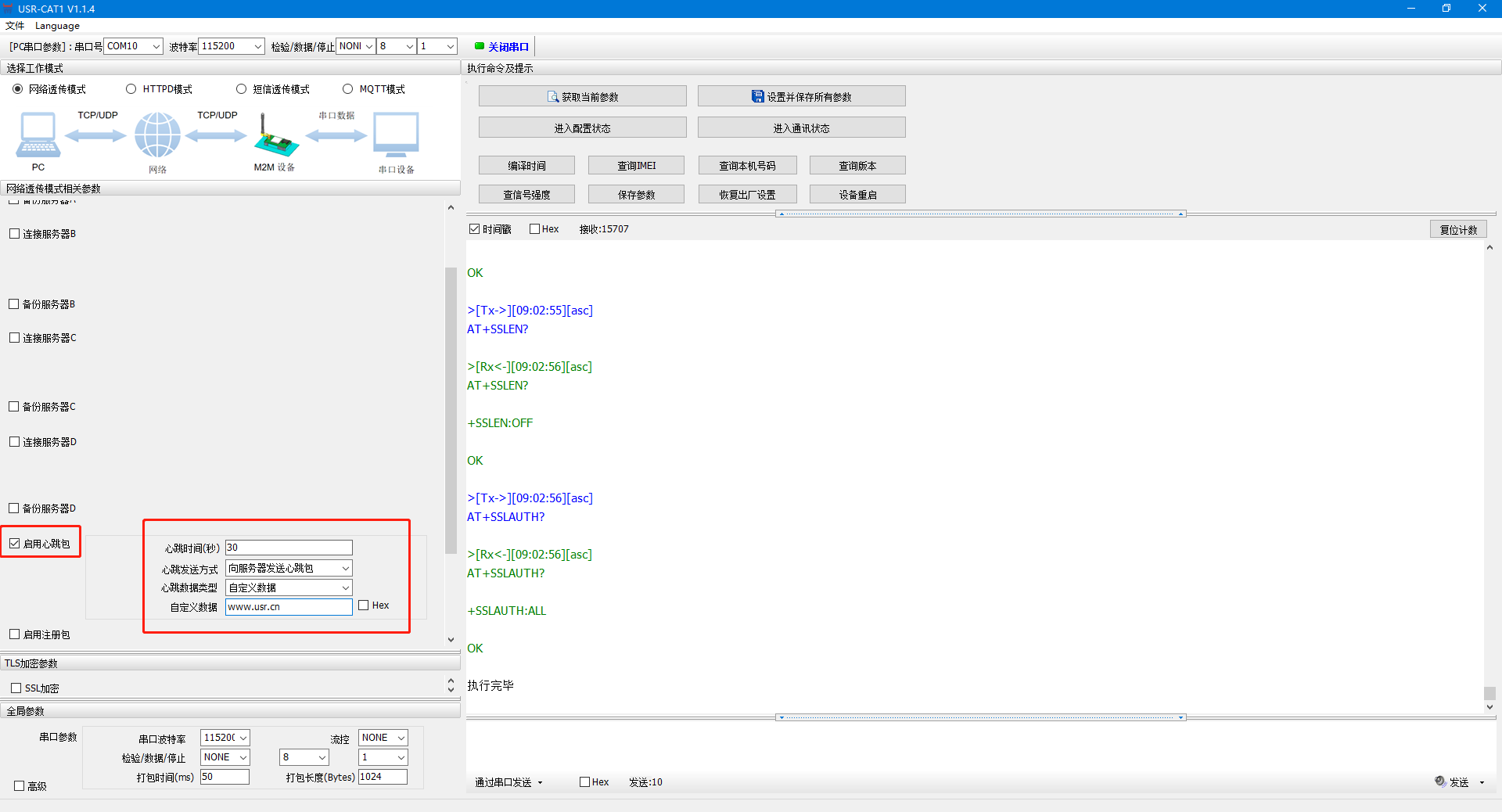The width and height of the screenshot is (1502, 812).
Task: Click the 设备重启 button
Action: tap(857, 195)
